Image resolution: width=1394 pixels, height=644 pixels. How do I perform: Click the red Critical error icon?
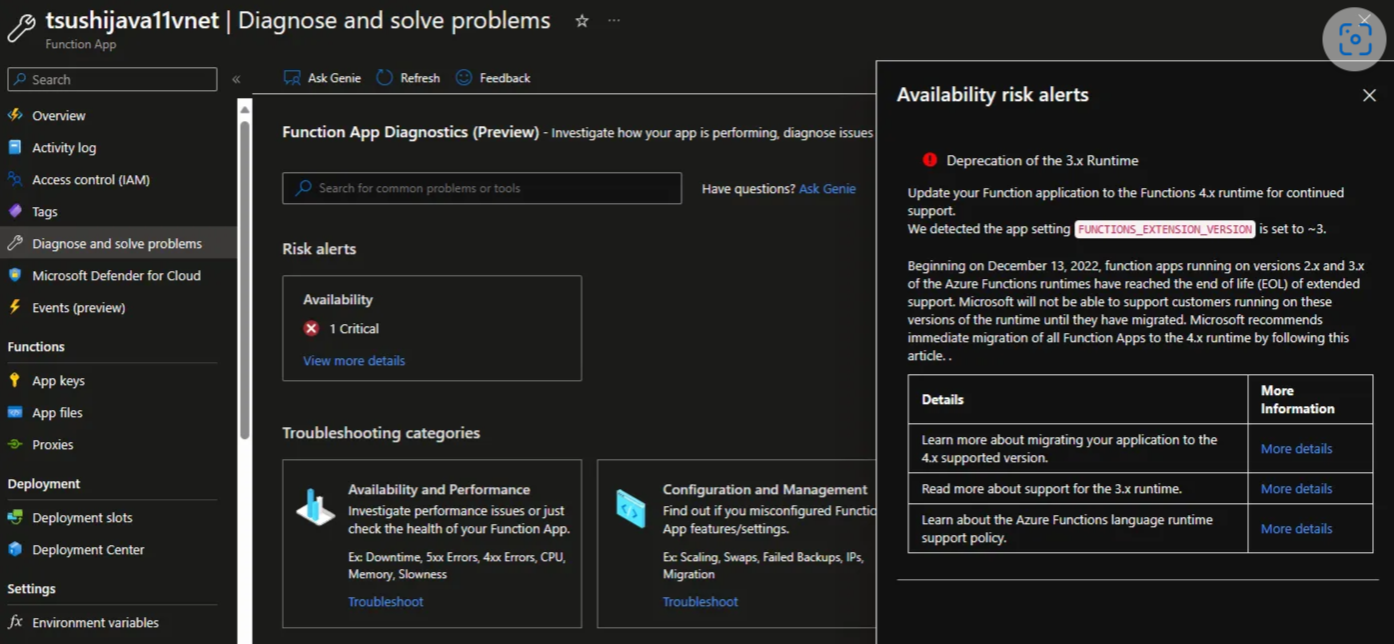click(x=311, y=328)
